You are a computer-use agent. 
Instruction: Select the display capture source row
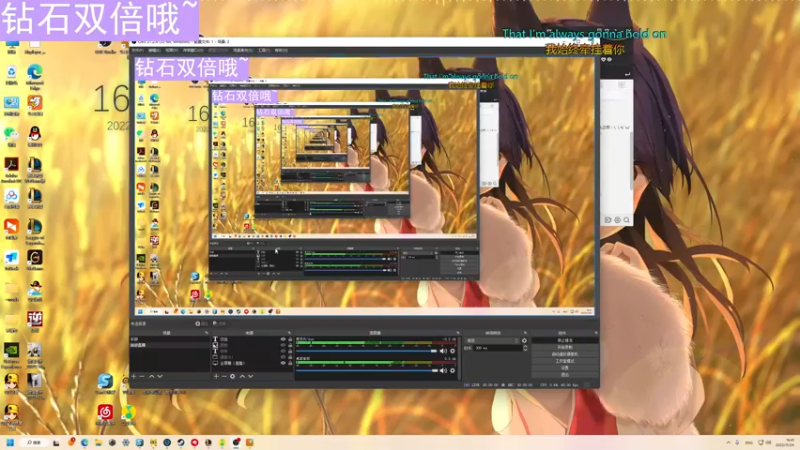point(252,363)
